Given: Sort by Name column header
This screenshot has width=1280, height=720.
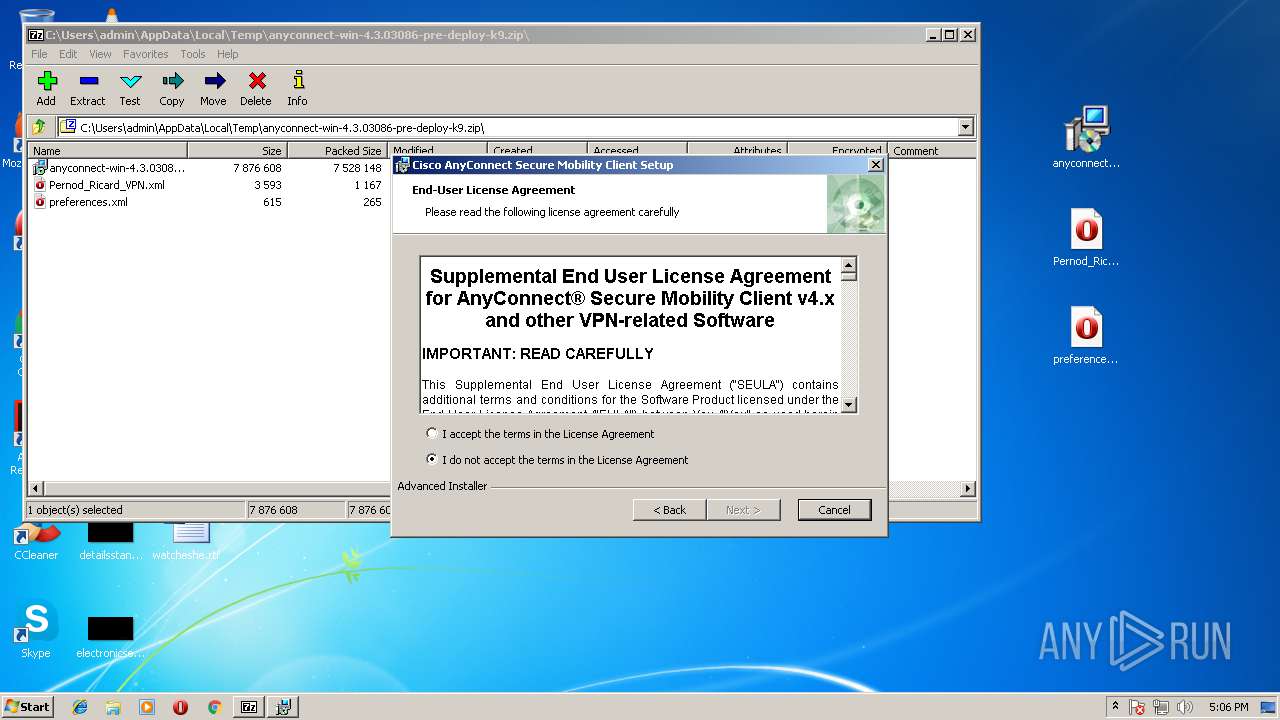Looking at the screenshot, I should pos(108,151).
